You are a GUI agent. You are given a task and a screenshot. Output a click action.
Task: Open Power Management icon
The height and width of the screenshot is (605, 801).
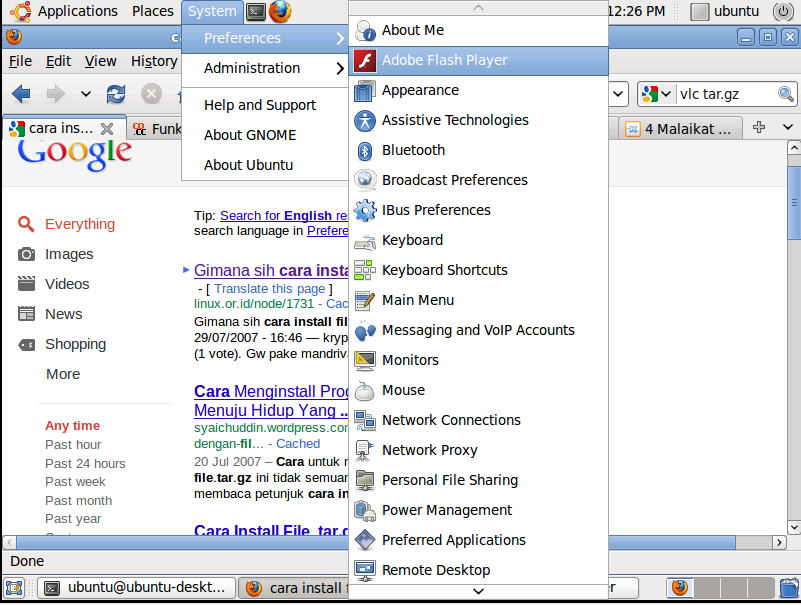365,510
